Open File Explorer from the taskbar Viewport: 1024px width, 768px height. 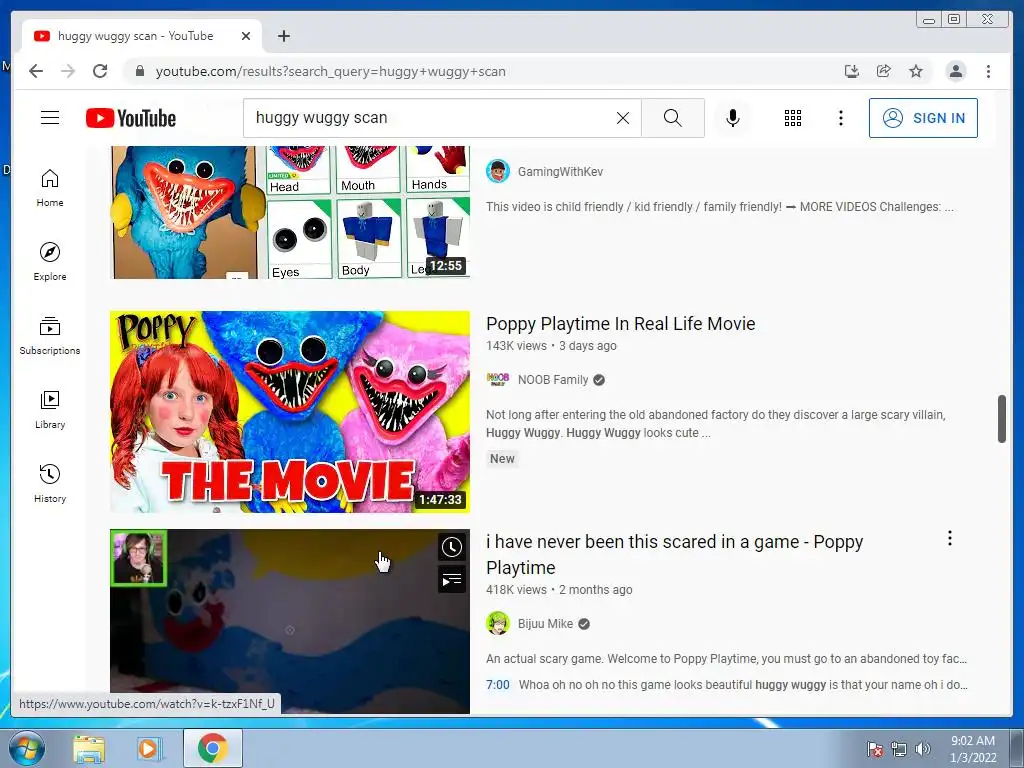[89, 749]
